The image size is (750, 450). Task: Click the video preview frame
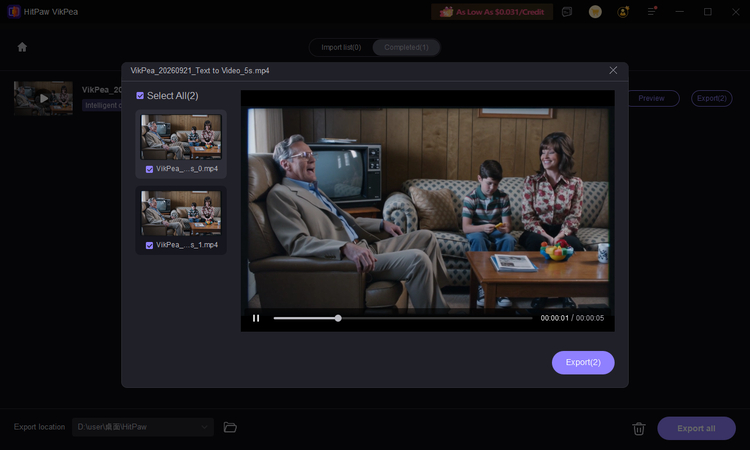tap(428, 209)
